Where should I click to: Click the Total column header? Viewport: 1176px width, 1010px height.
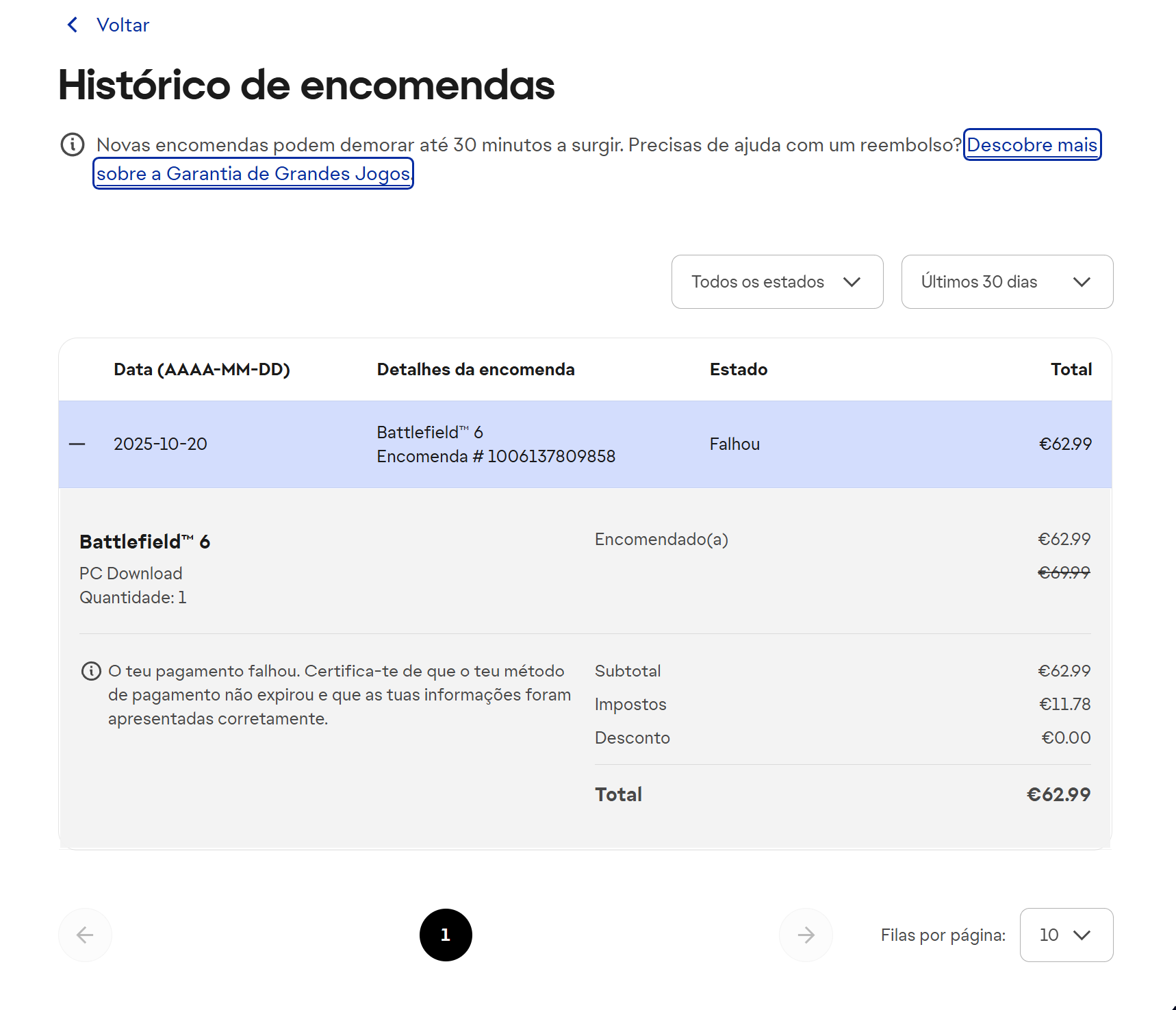(1071, 370)
